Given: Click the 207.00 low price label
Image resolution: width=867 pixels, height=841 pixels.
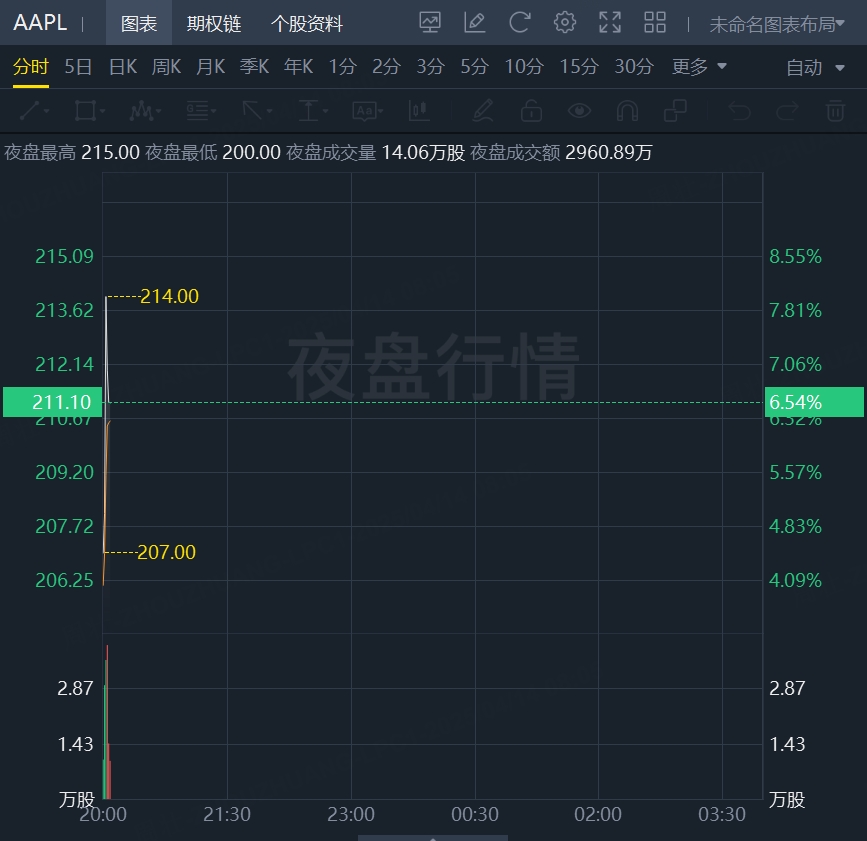Looking at the screenshot, I should click(166, 552).
